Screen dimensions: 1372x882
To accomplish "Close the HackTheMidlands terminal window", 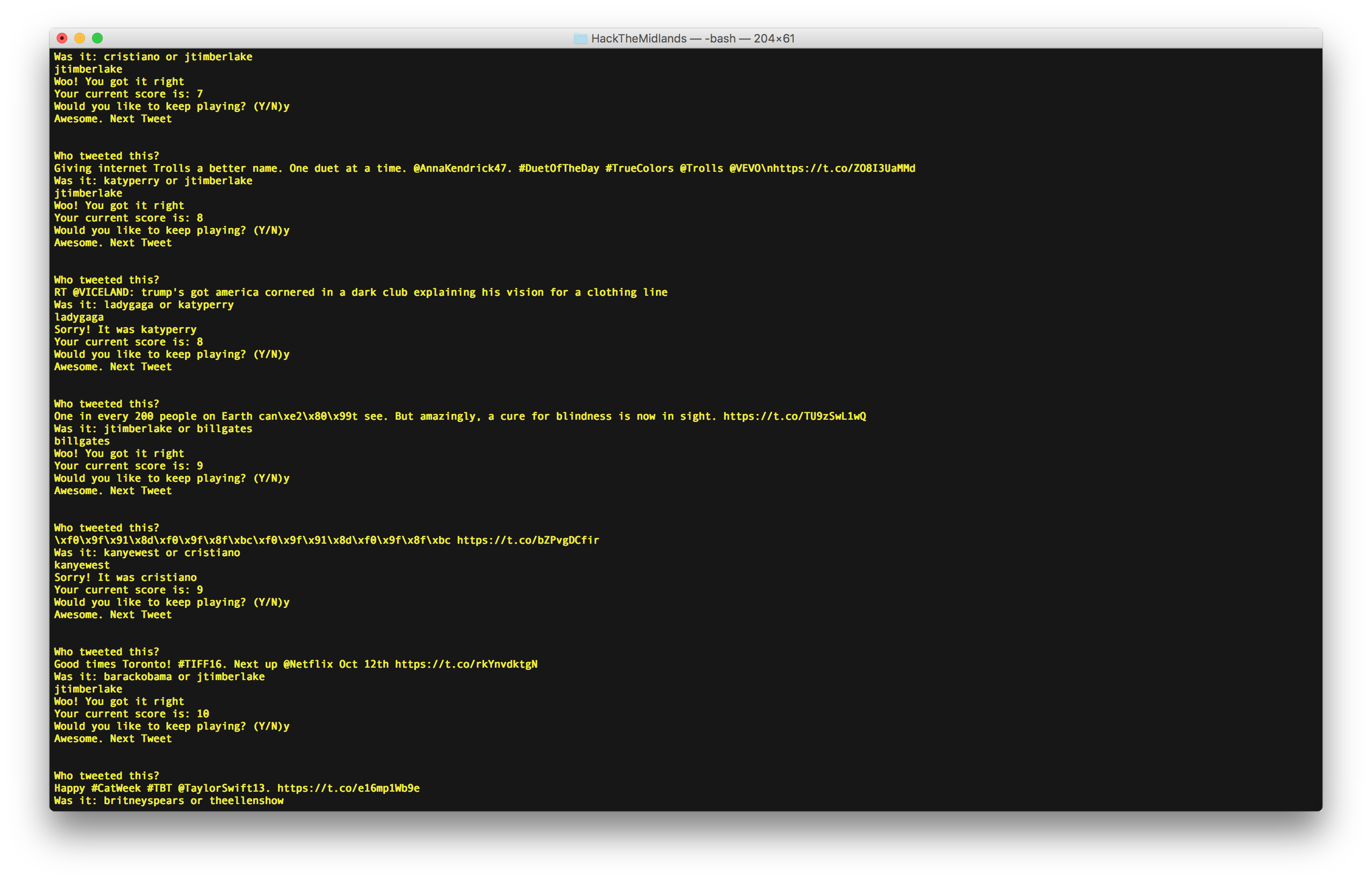I will tap(62, 39).
